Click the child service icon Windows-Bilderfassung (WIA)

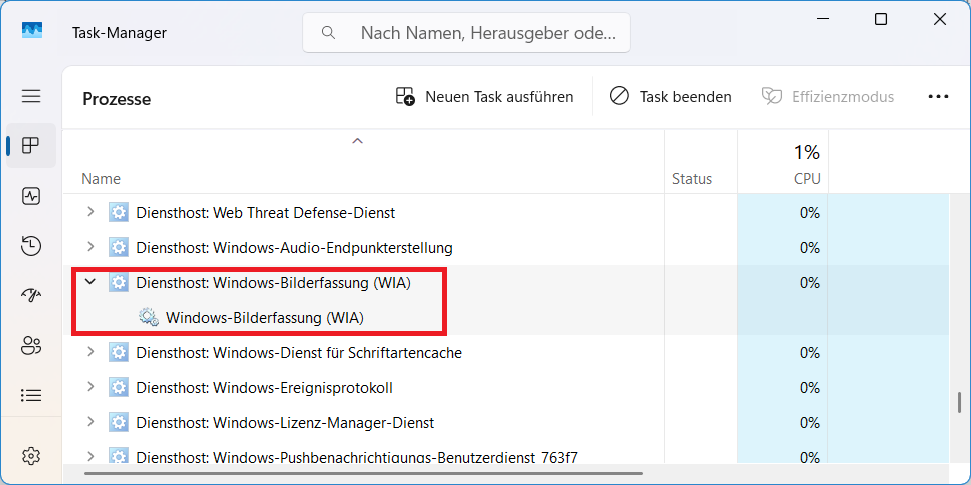149,318
